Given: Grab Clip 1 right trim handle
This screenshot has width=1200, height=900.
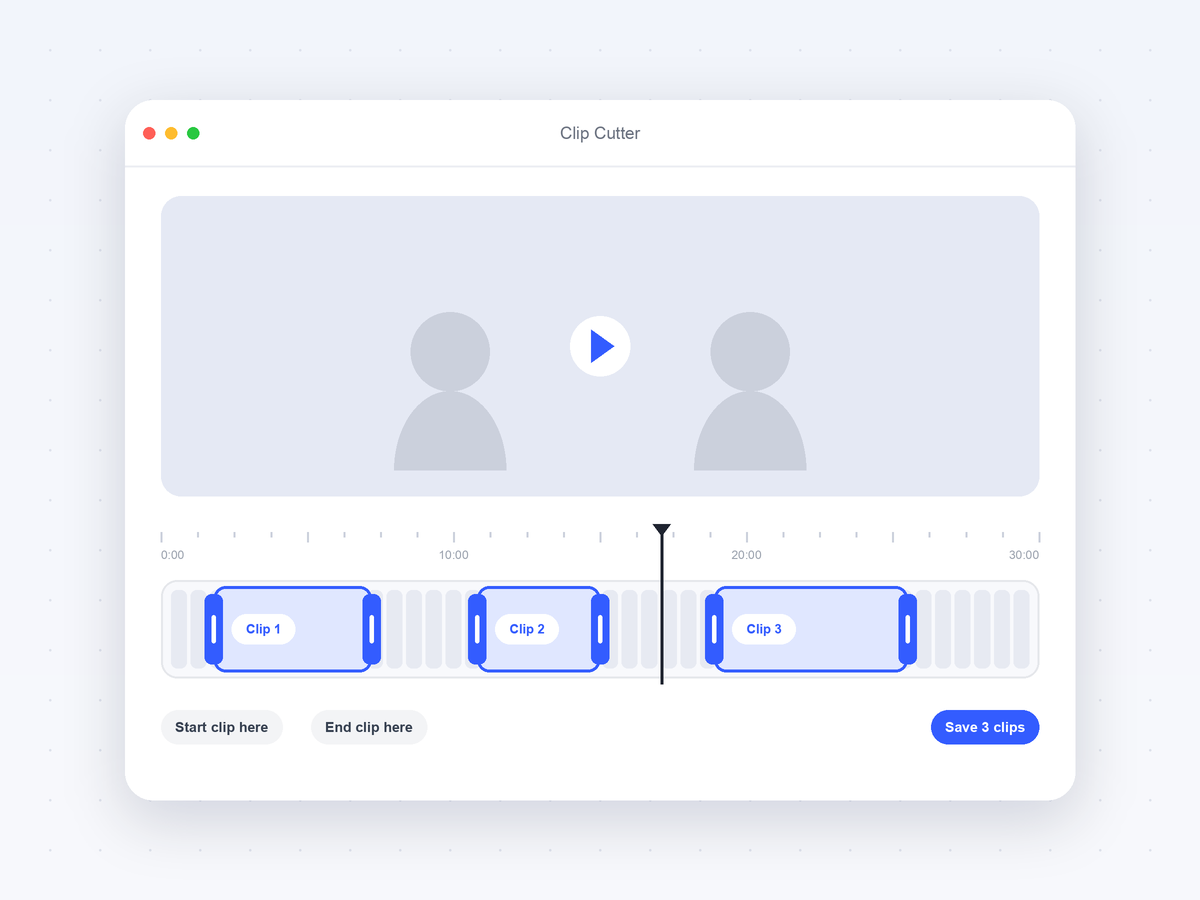Looking at the screenshot, I should 372,629.
